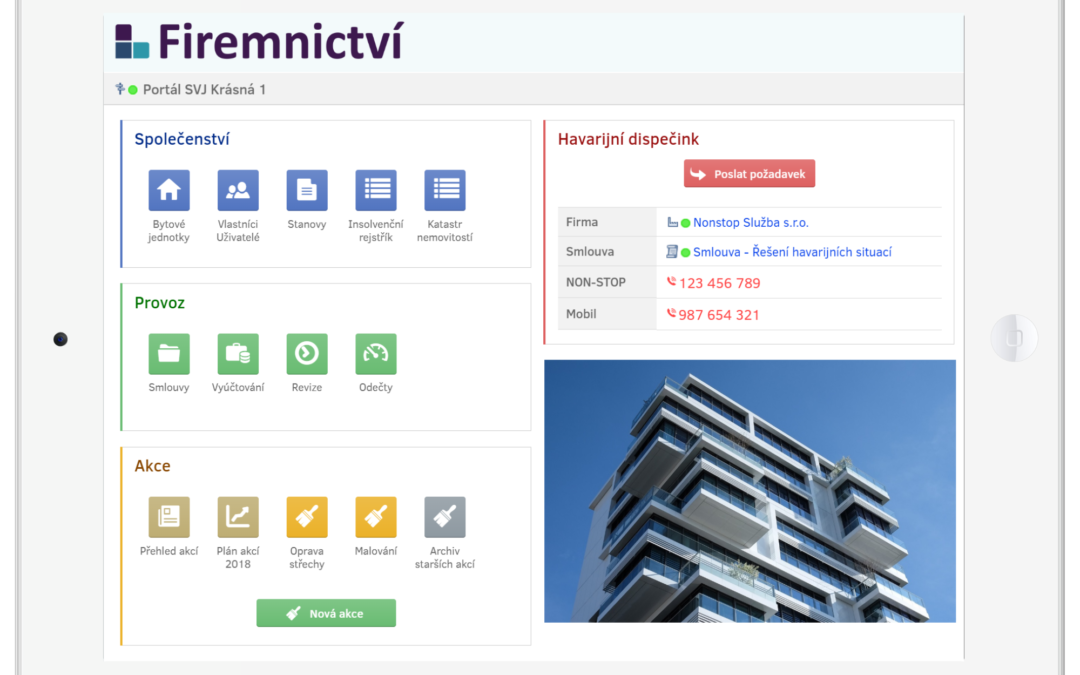Open Smlouva - Řešení havarijních situací link
This screenshot has width=1080, height=675.
click(792, 252)
